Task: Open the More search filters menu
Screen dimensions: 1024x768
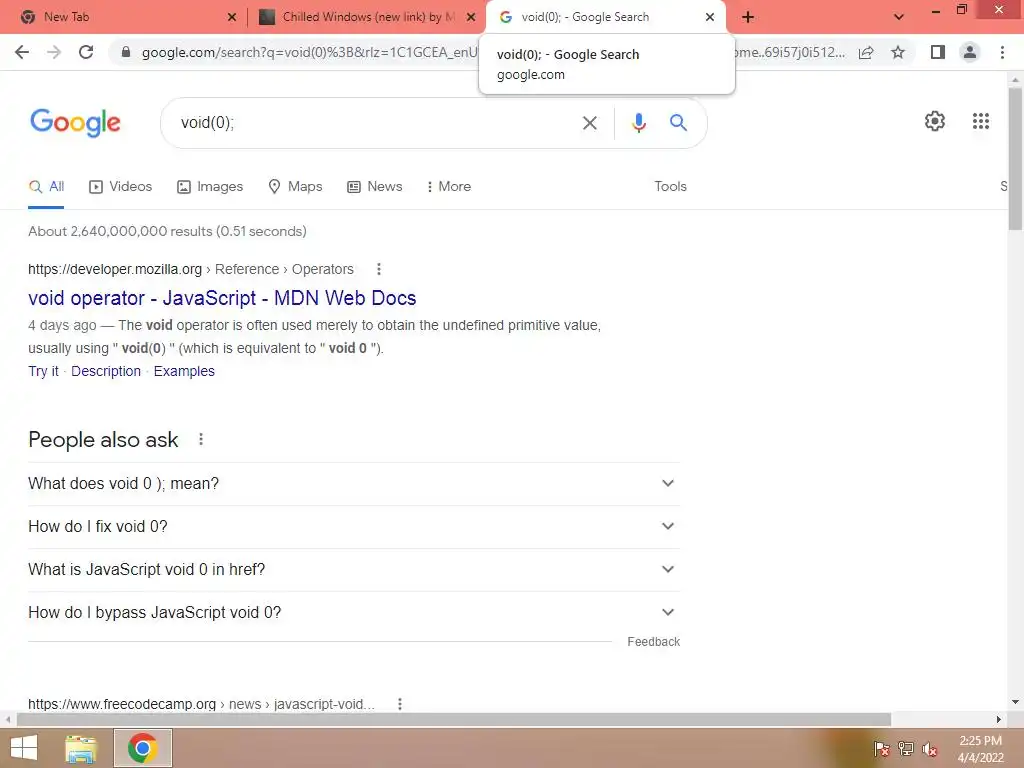Action: click(448, 187)
